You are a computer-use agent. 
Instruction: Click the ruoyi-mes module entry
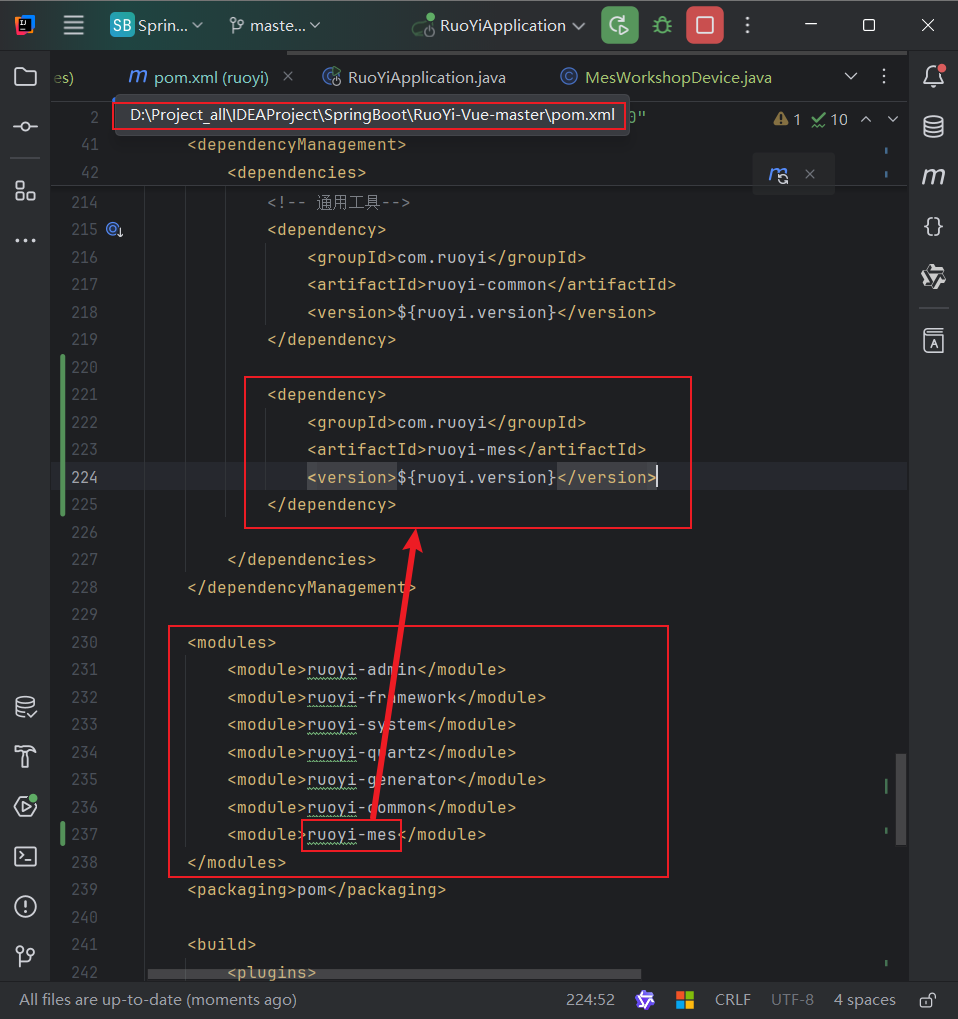click(356, 834)
